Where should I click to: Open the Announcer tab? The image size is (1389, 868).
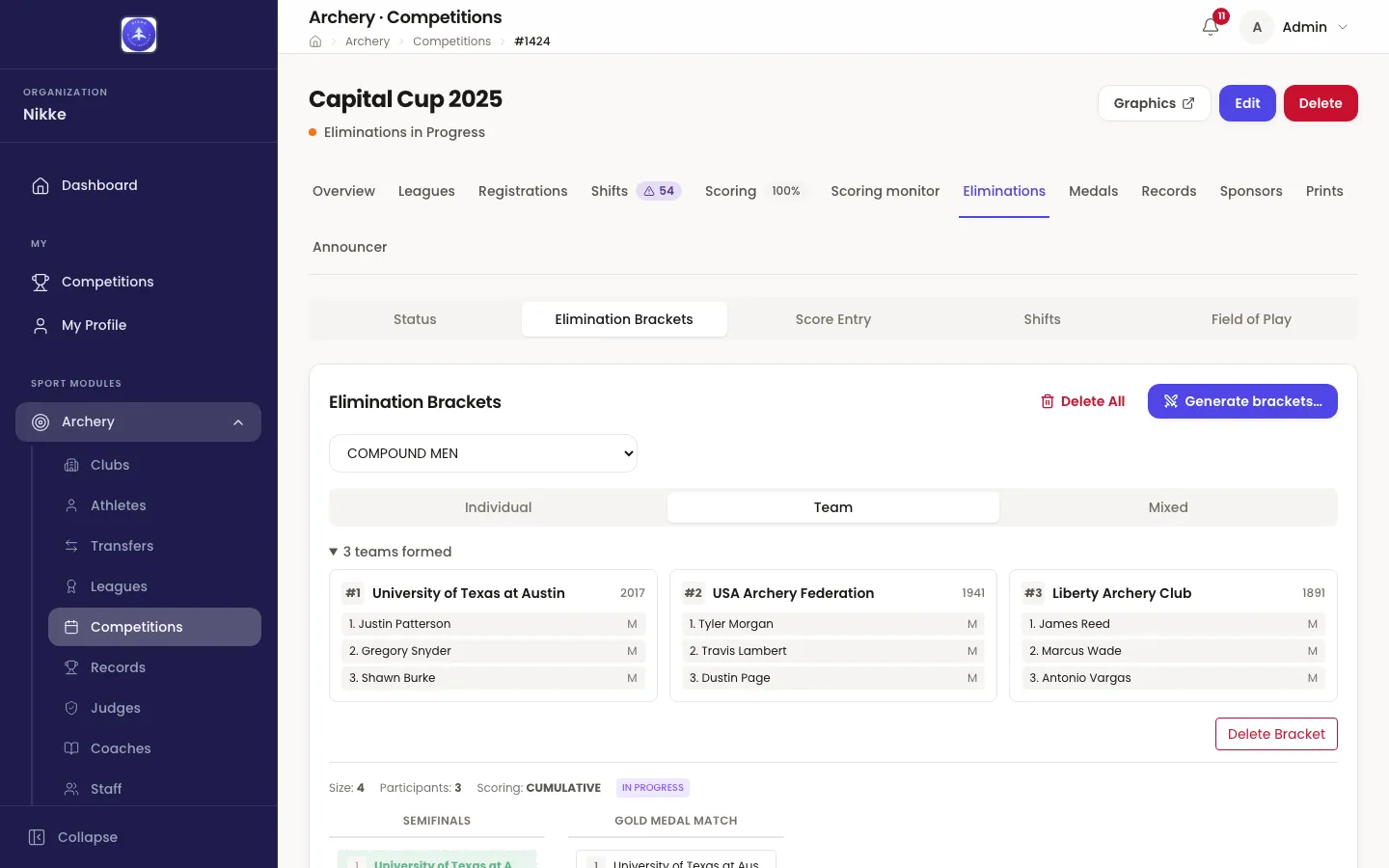(350, 247)
